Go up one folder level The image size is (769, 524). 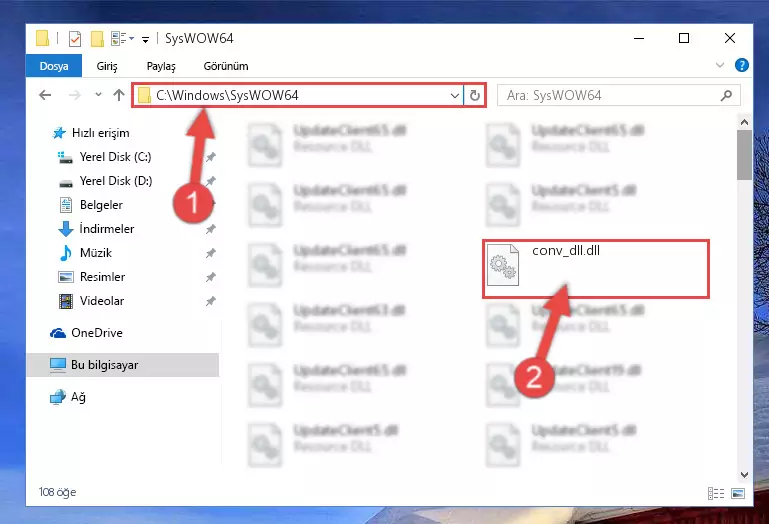[119, 95]
